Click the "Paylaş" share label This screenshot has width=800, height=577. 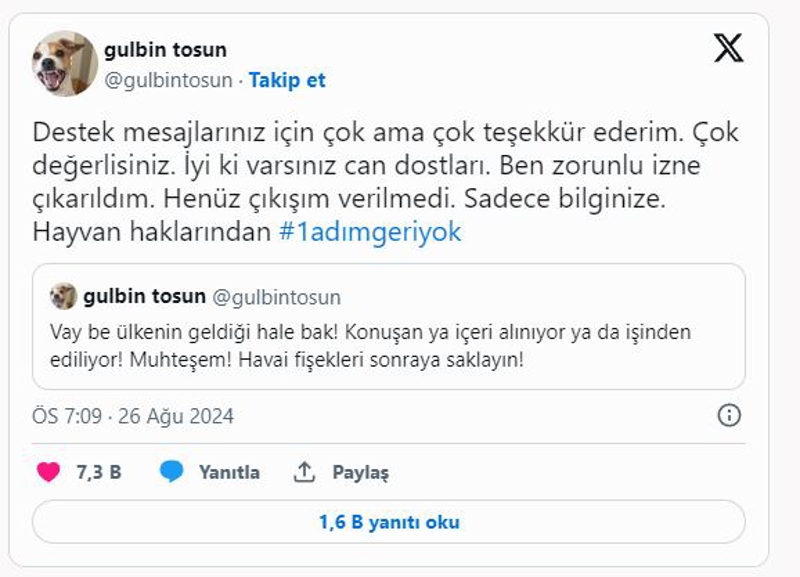tap(360, 473)
